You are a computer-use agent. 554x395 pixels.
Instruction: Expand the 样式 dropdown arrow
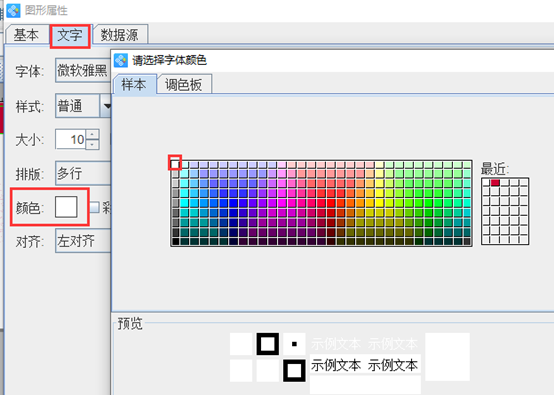pyautogui.click(x=106, y=106)
